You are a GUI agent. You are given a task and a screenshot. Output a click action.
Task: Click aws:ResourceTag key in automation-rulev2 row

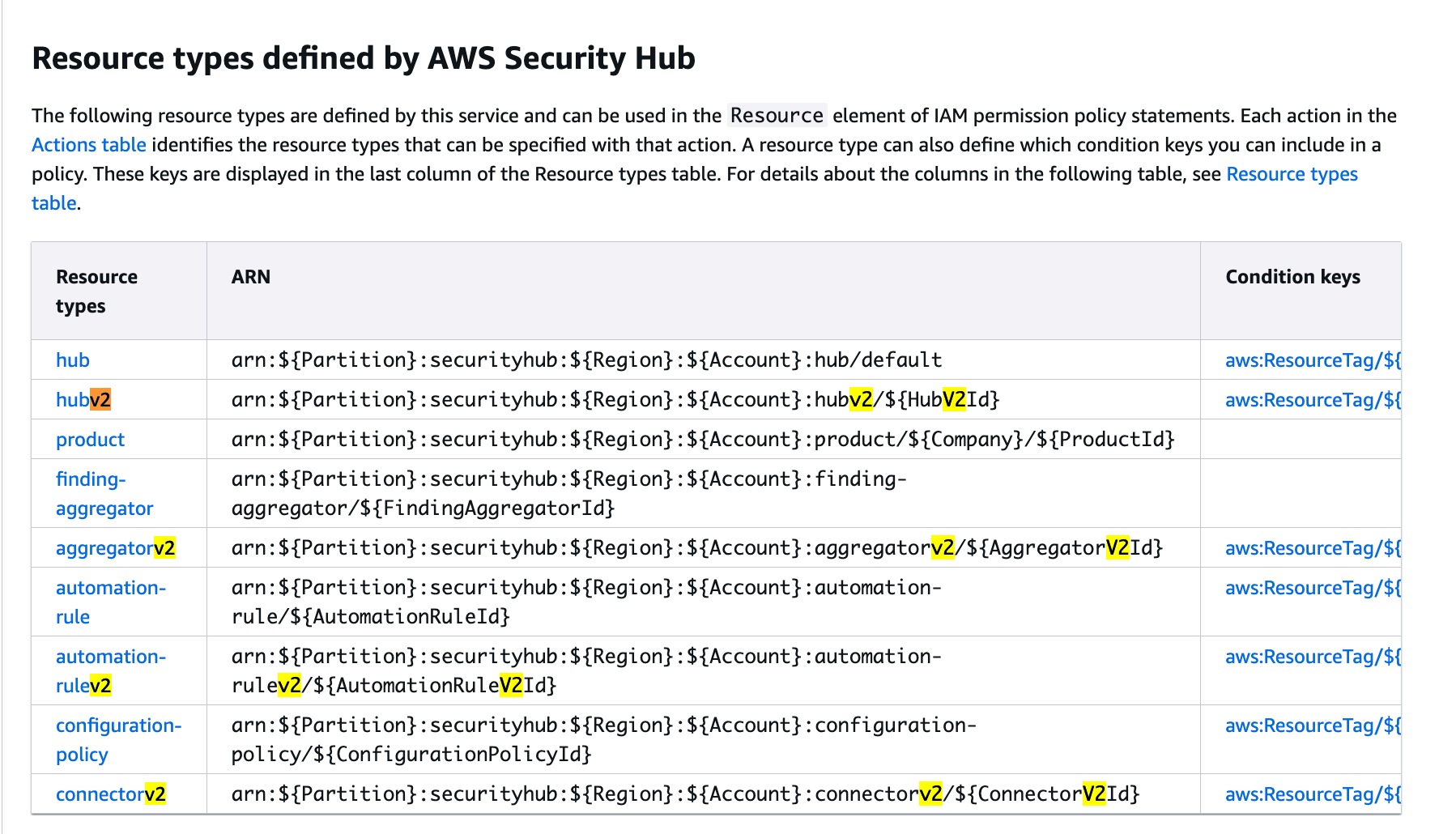[x=1313, y=657]
